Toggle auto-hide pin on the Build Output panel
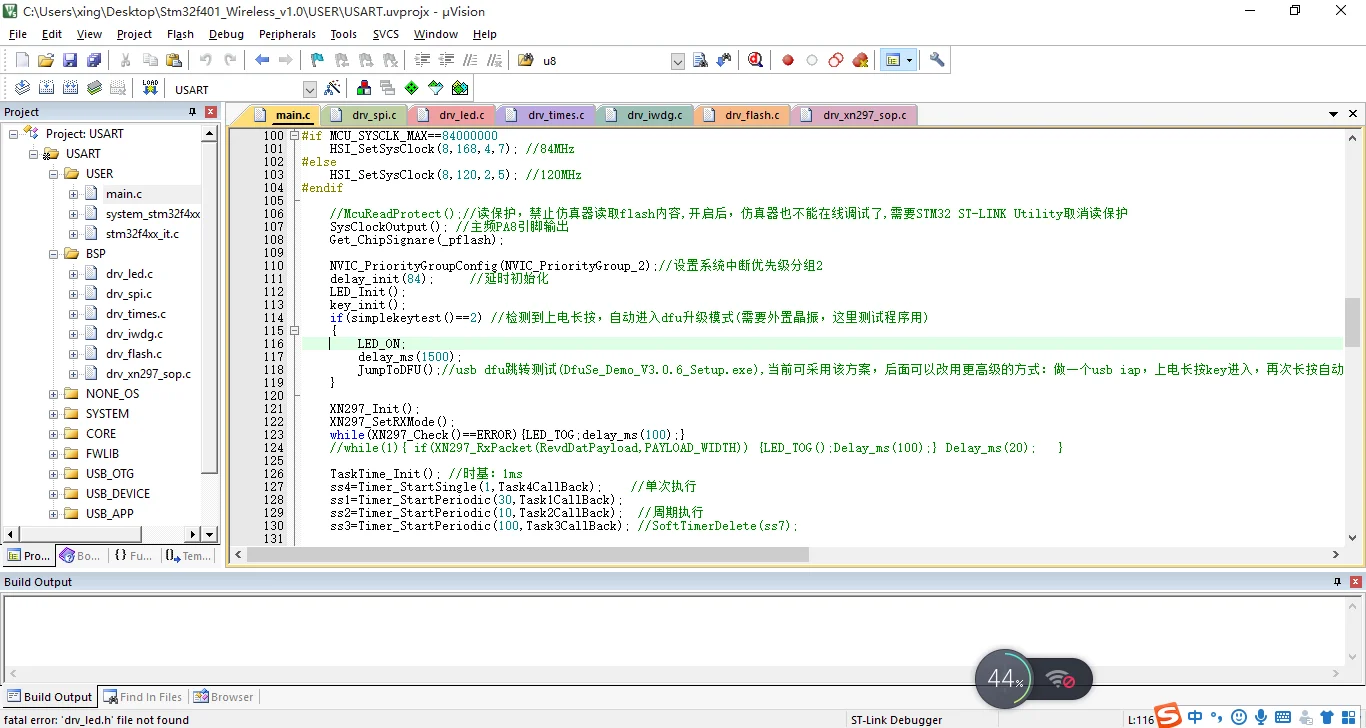This screenshot has height=728, width=1366. tap(1337, 582)
